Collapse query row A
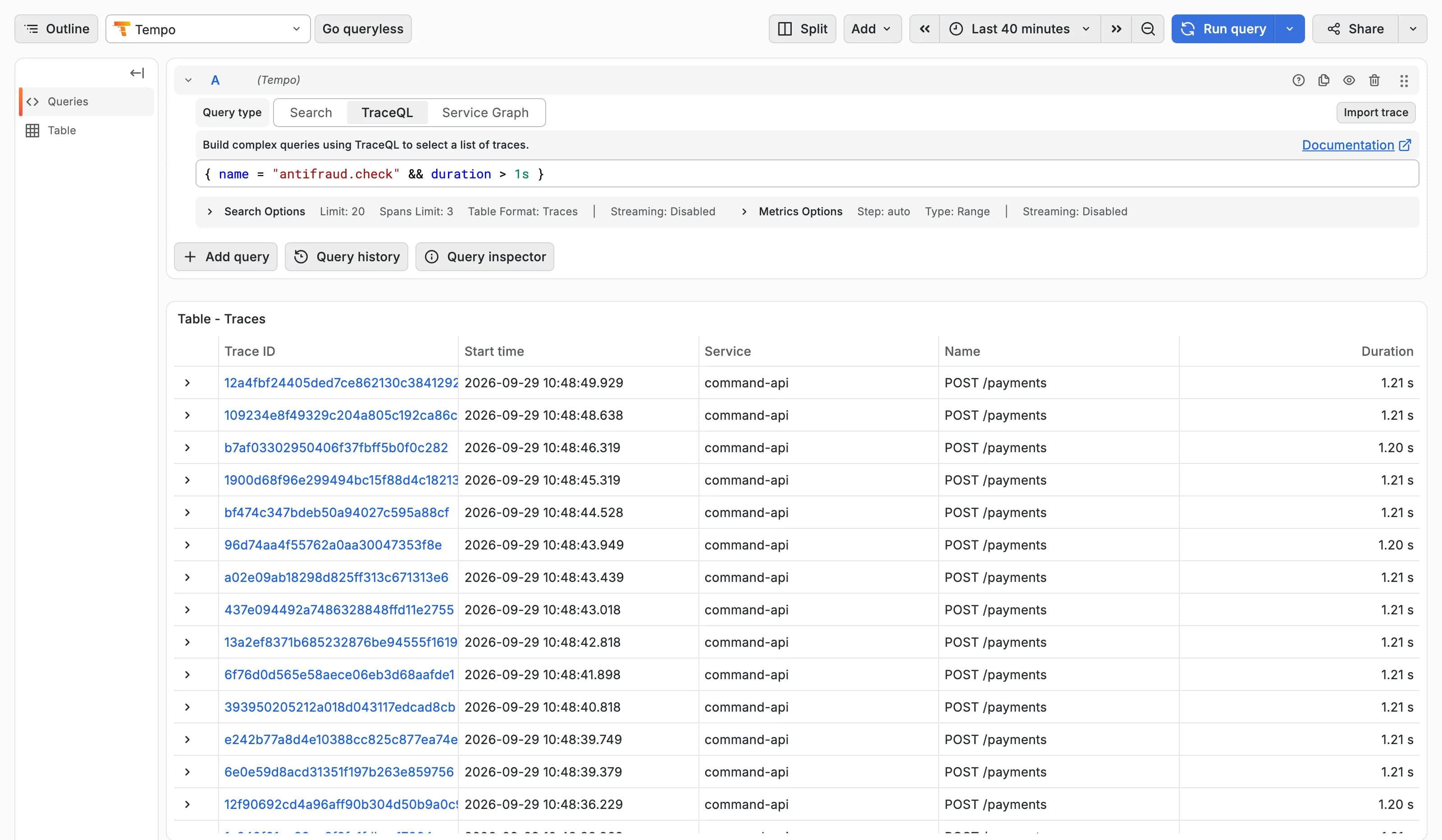Image resolution: width=1442 pixels, height=840 pixels. point(188,80)
